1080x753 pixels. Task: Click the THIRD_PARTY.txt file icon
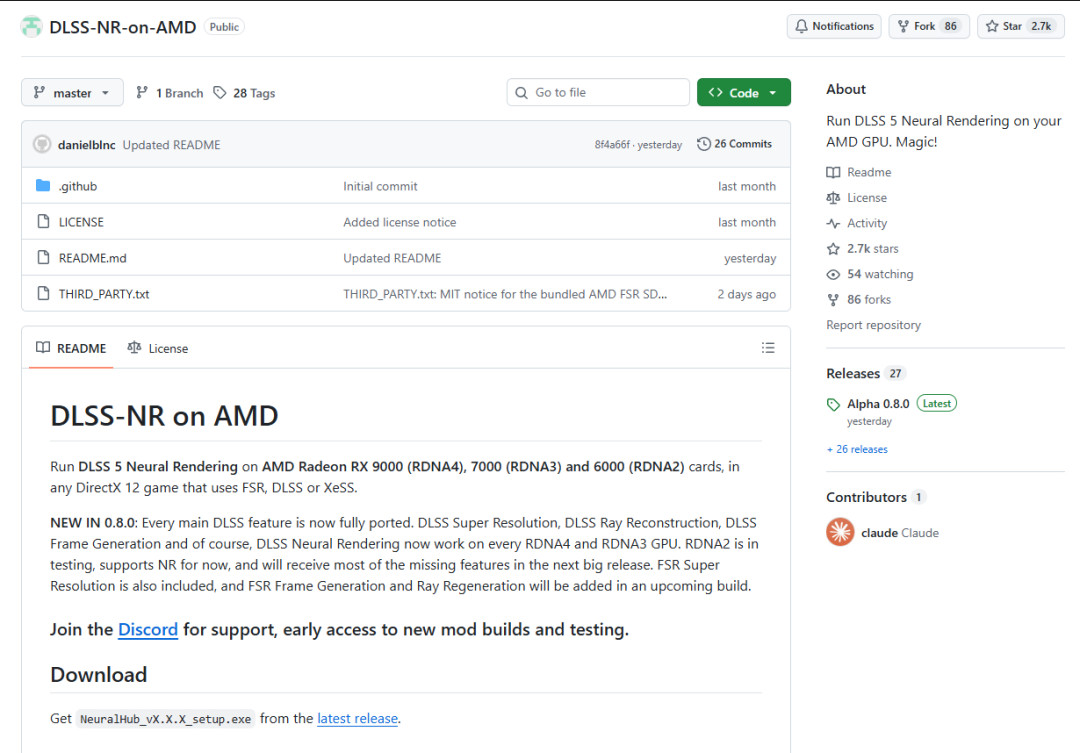(x=43, y=293)
